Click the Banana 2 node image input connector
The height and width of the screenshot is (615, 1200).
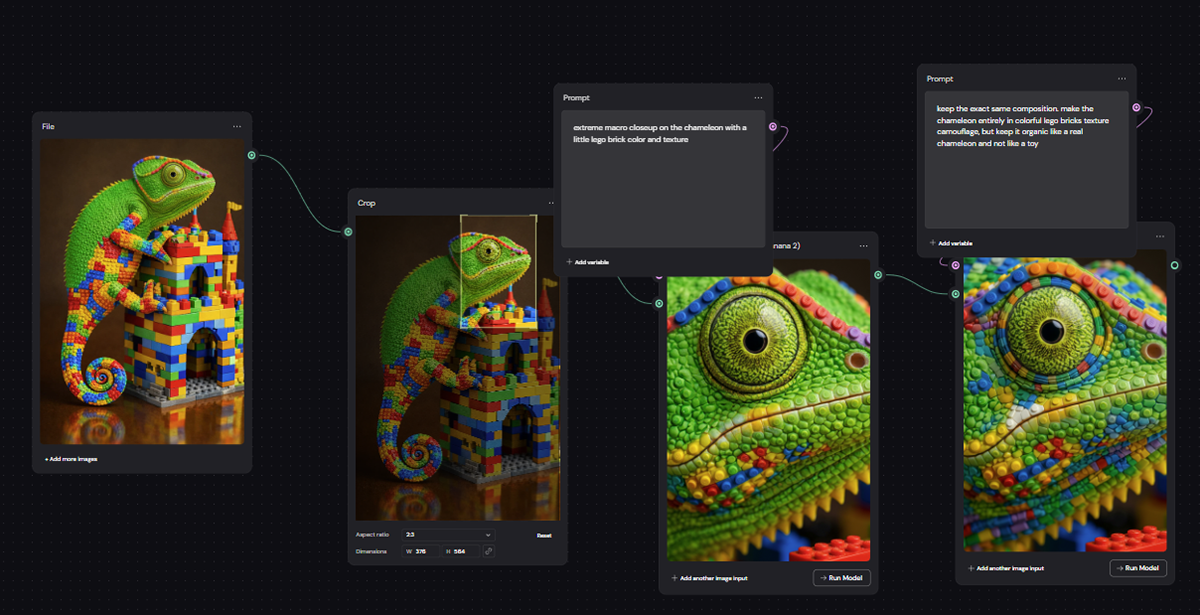coord(659,303)
